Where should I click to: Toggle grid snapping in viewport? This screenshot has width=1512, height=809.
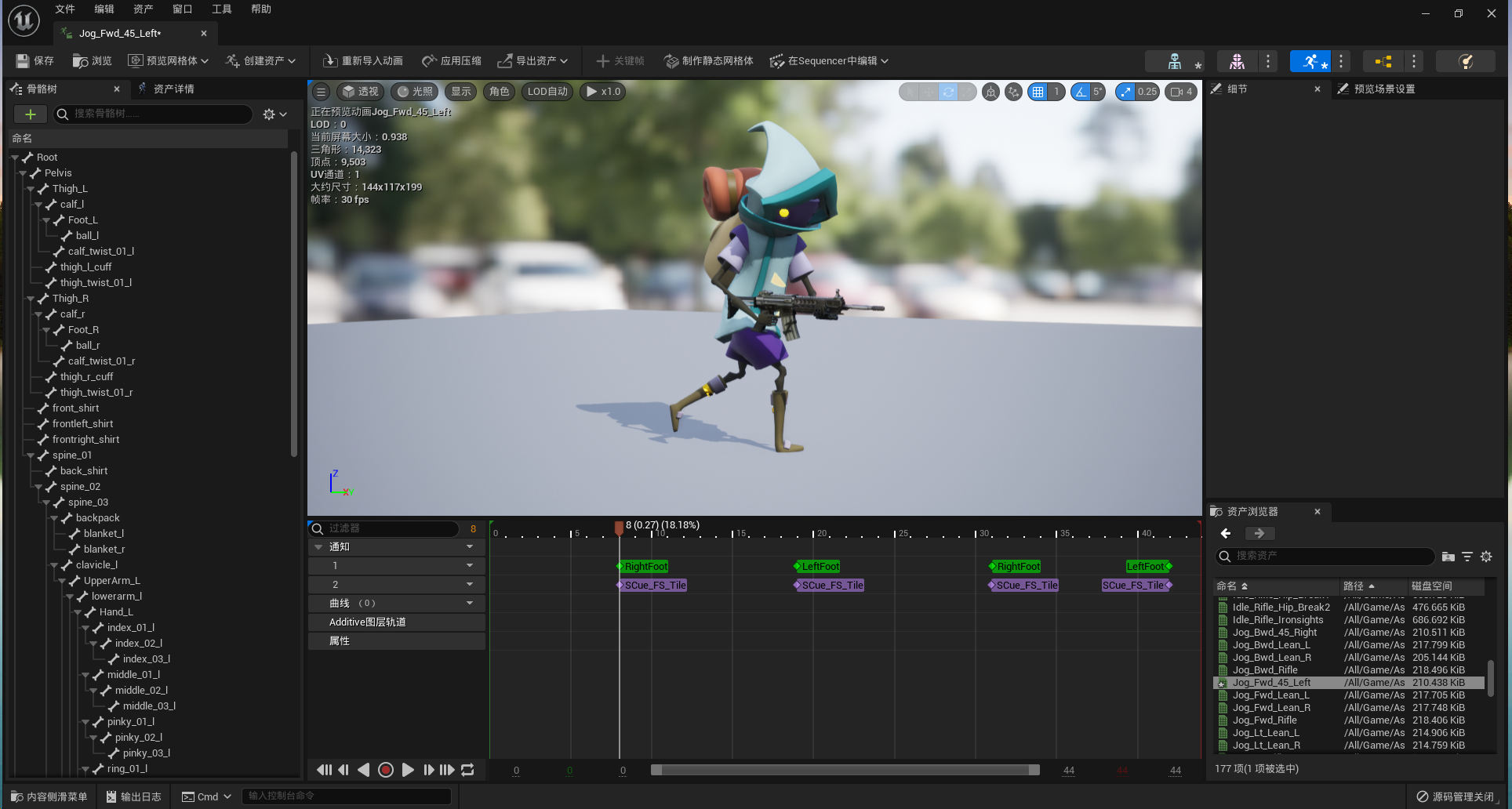coord(1038,92)
